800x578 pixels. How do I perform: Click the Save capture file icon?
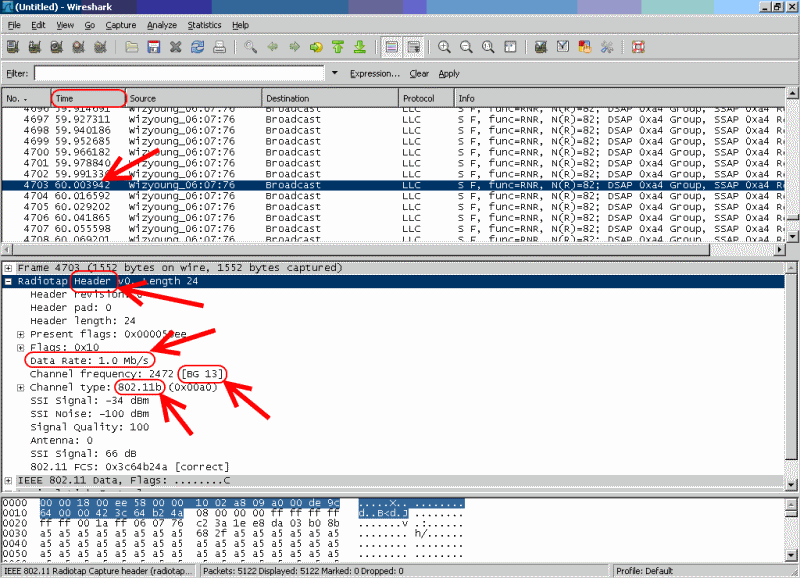[154, 47]
